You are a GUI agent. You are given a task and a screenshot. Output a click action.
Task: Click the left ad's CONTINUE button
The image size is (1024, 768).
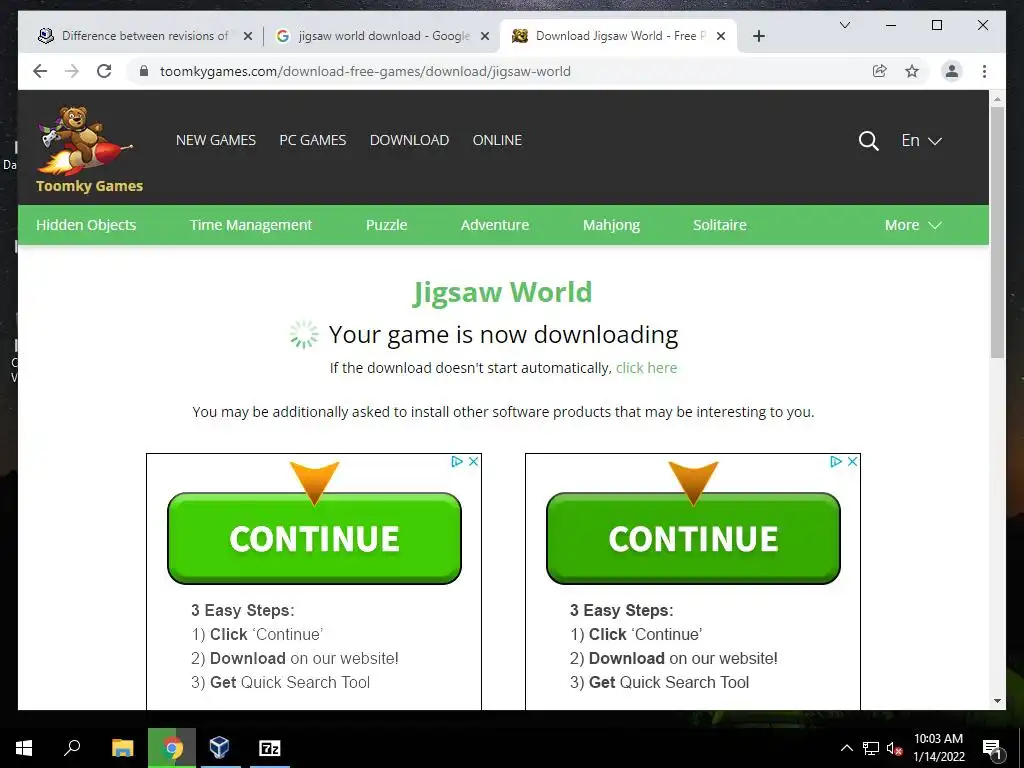314,538
